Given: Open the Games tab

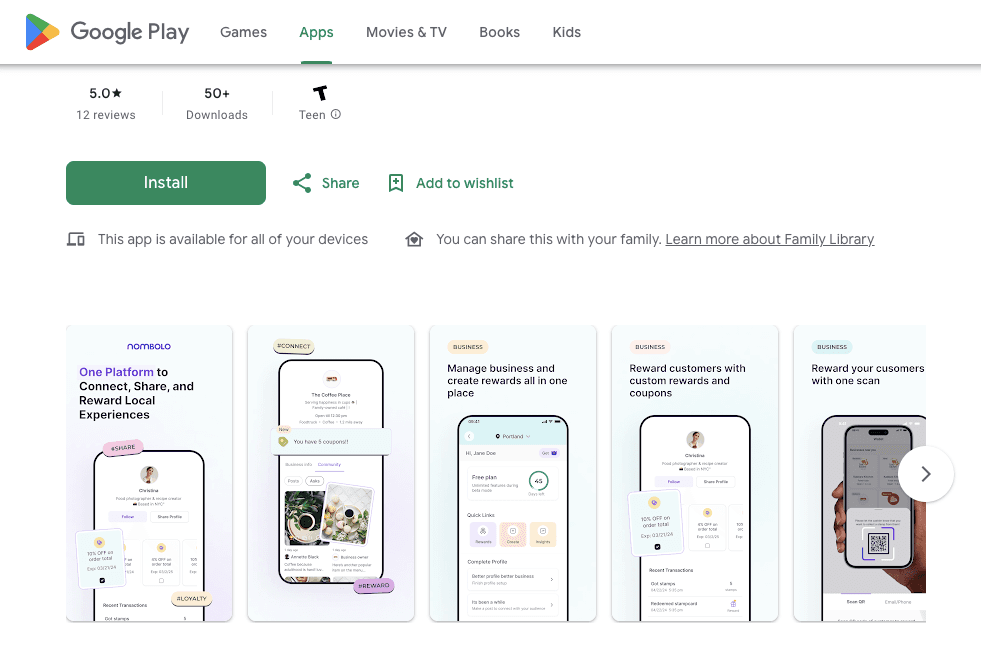Looking at the screenshot, I should (243, 32).
